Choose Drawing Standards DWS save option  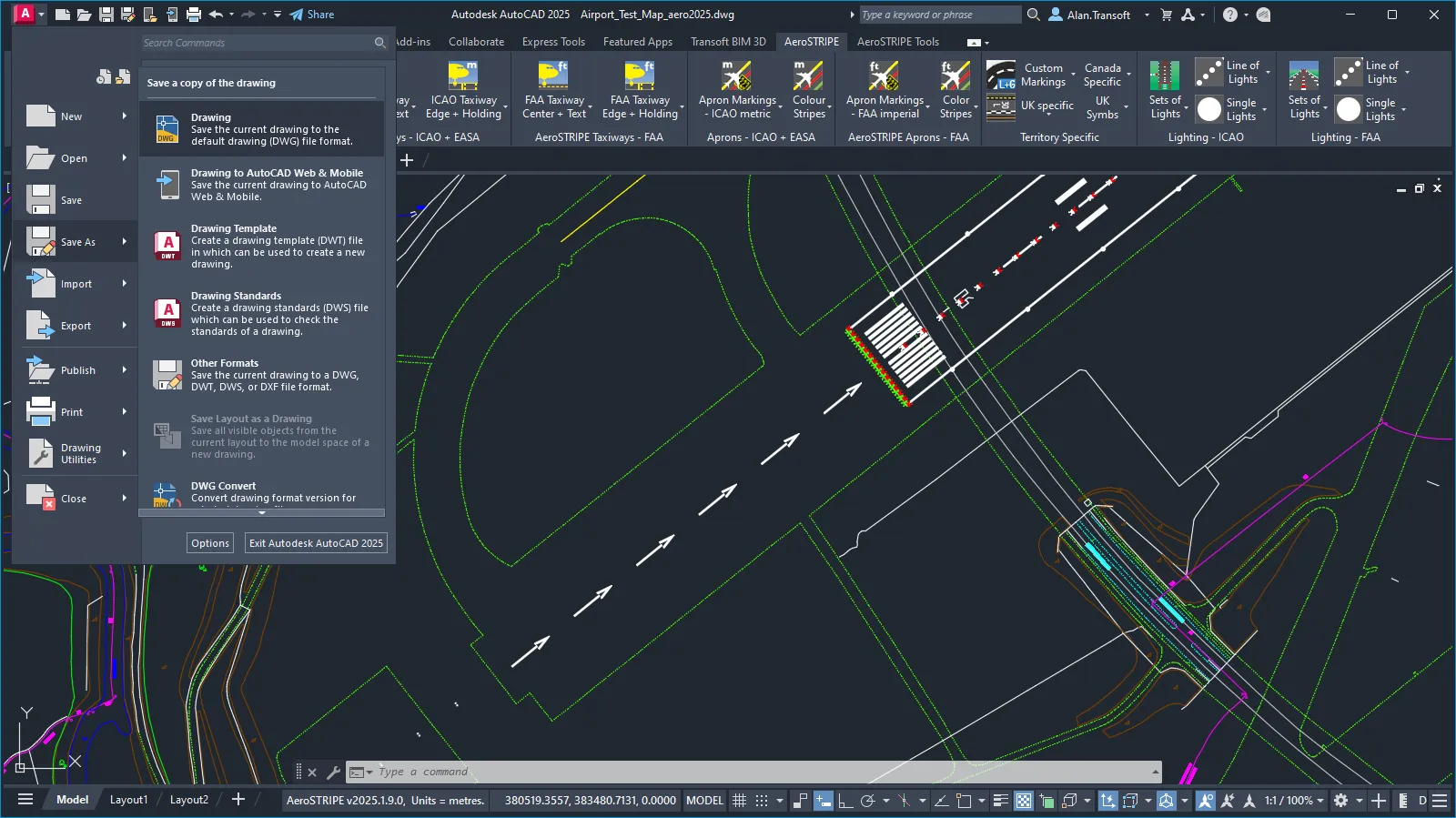pos(262,313)
